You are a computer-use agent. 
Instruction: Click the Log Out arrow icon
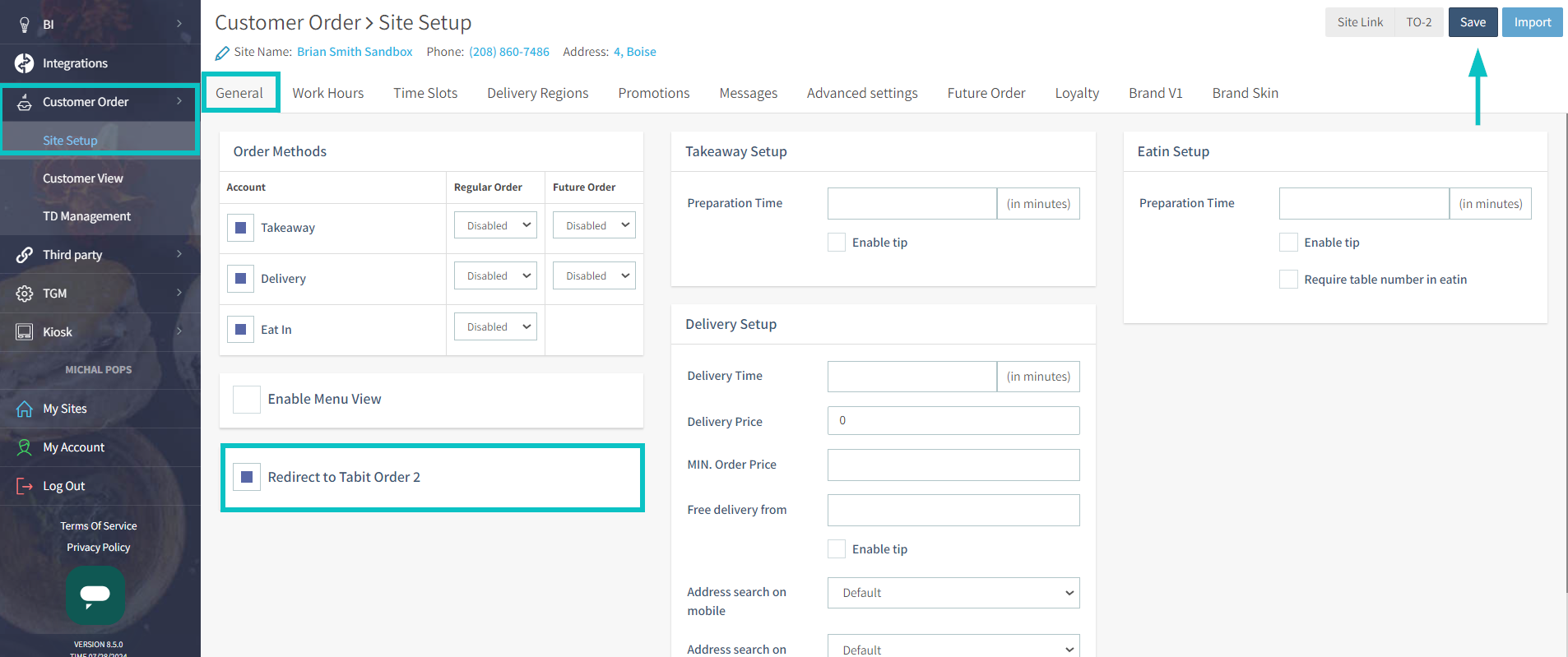[25, 486]
